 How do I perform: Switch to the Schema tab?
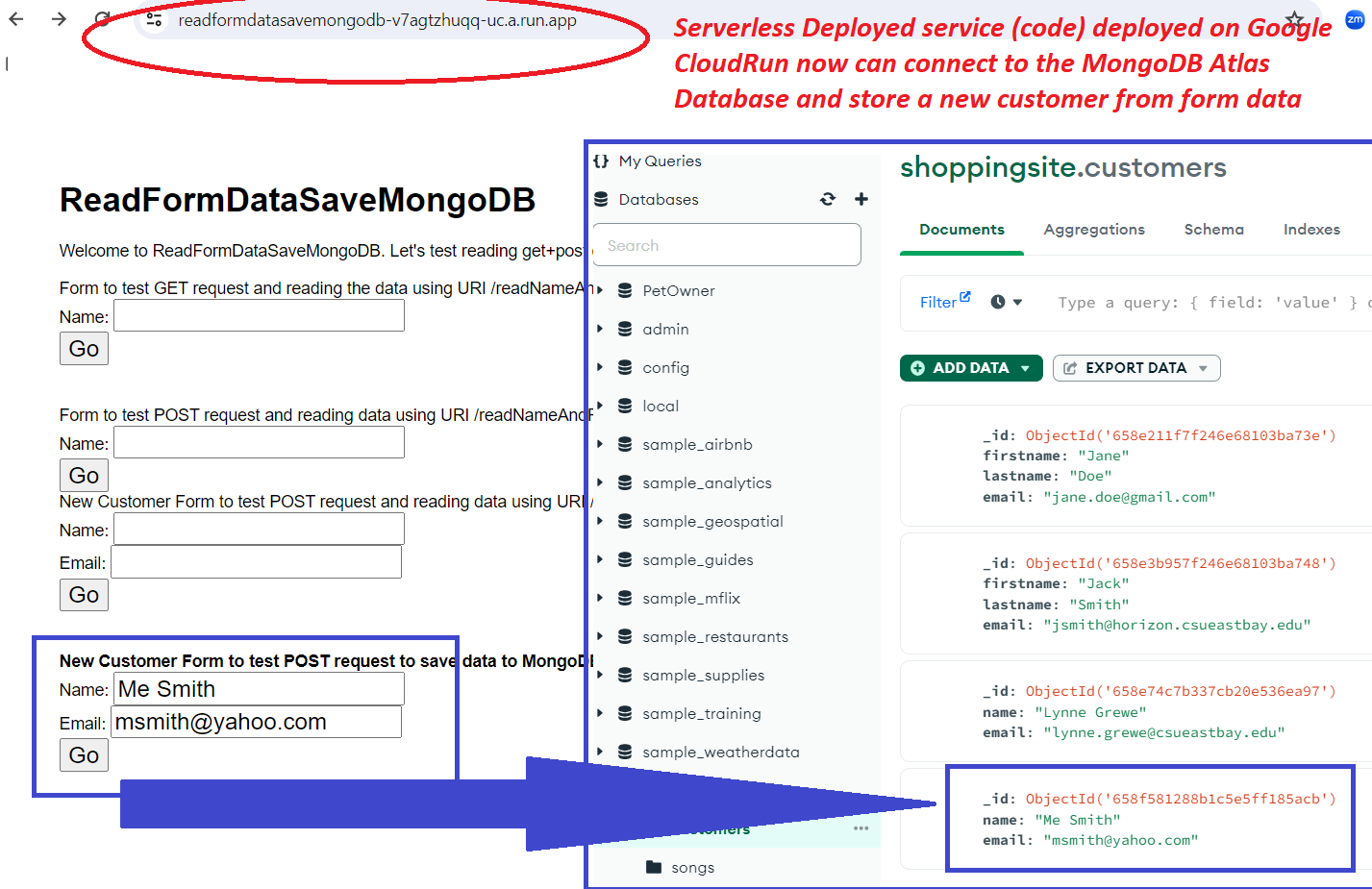[1213, 230]
